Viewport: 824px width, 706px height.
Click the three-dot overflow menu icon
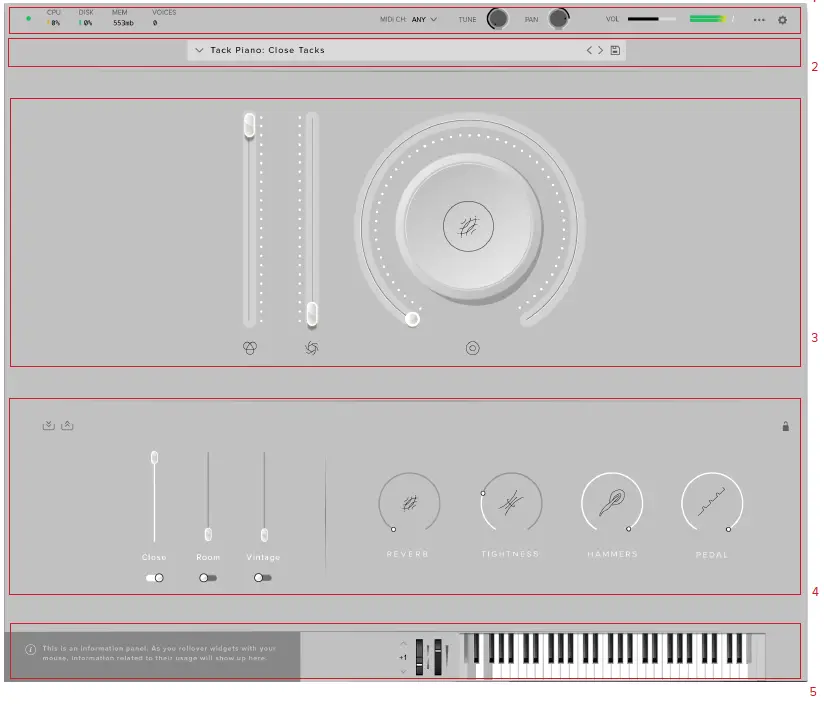point(758,18)
